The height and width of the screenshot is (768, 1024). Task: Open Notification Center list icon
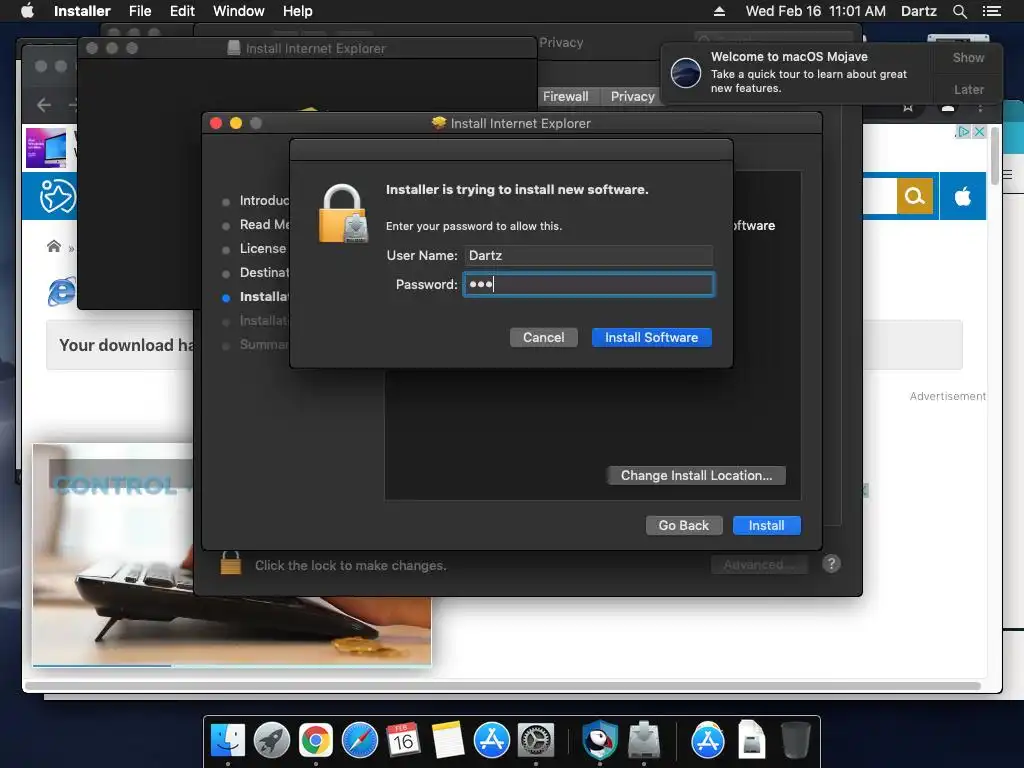[991, 11]
